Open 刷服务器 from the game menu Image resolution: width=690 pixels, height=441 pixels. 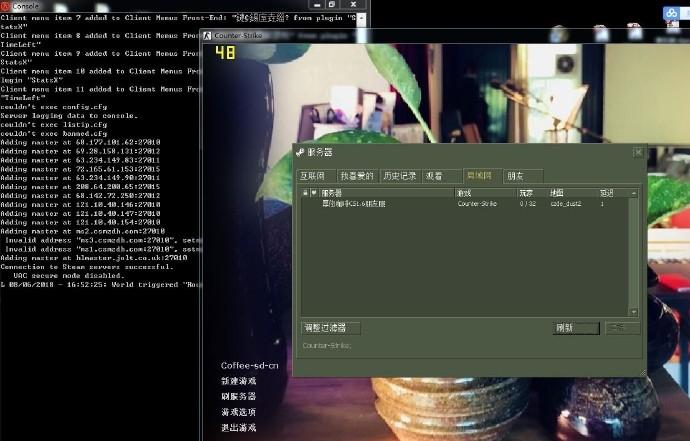239,397
